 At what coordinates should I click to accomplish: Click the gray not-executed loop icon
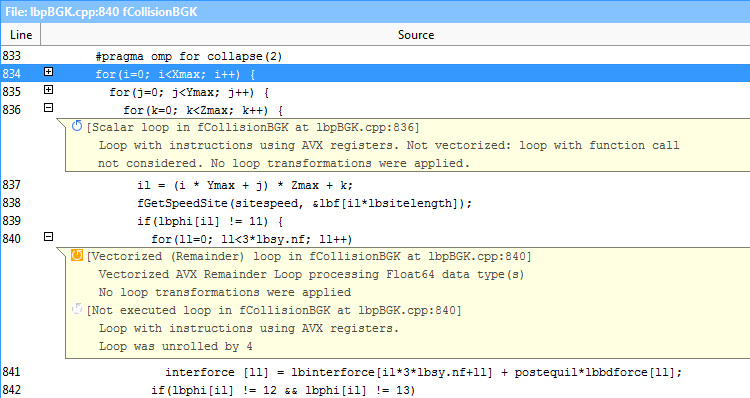click(77, 309)
